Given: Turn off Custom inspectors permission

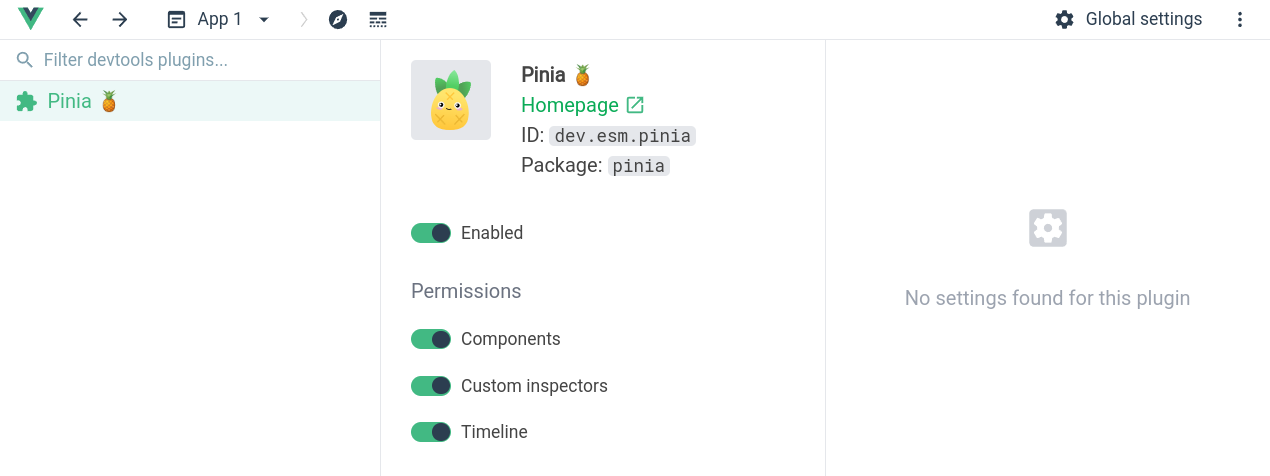Looking at the screenshot, I should tap(431, 386).
